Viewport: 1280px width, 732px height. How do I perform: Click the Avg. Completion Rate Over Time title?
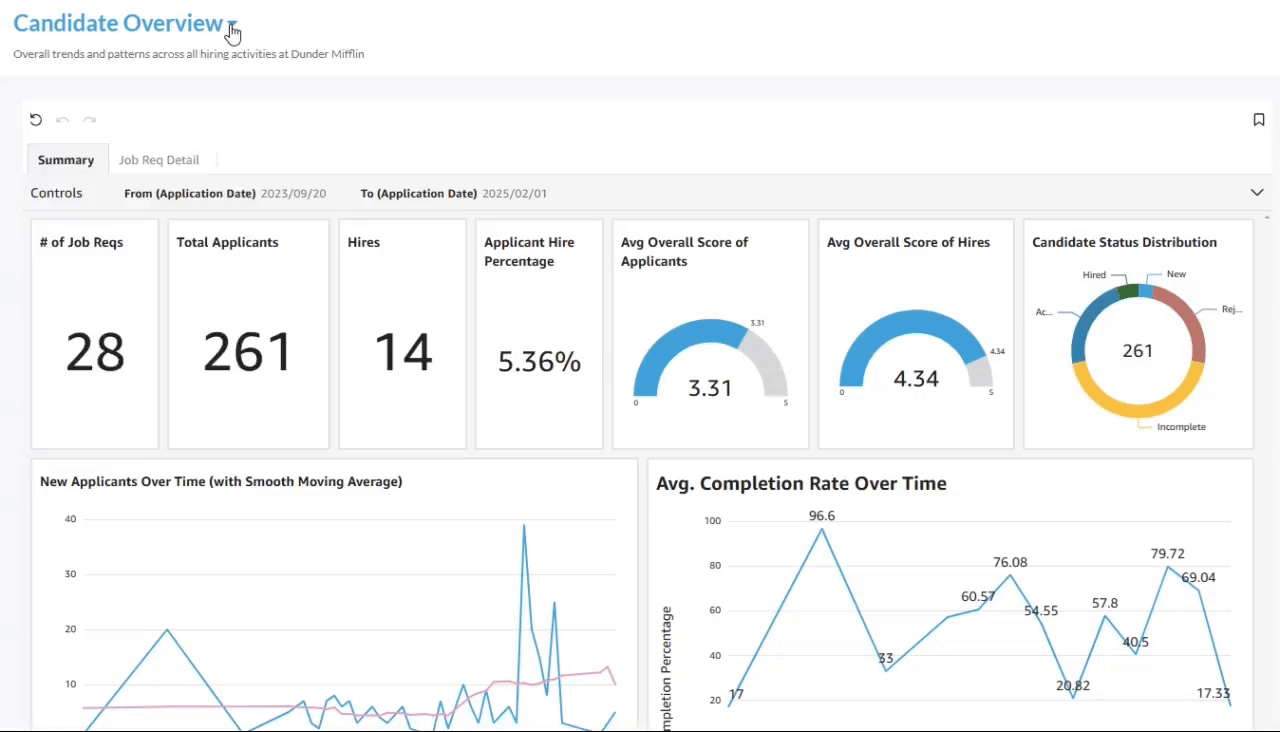coord(801,483)
